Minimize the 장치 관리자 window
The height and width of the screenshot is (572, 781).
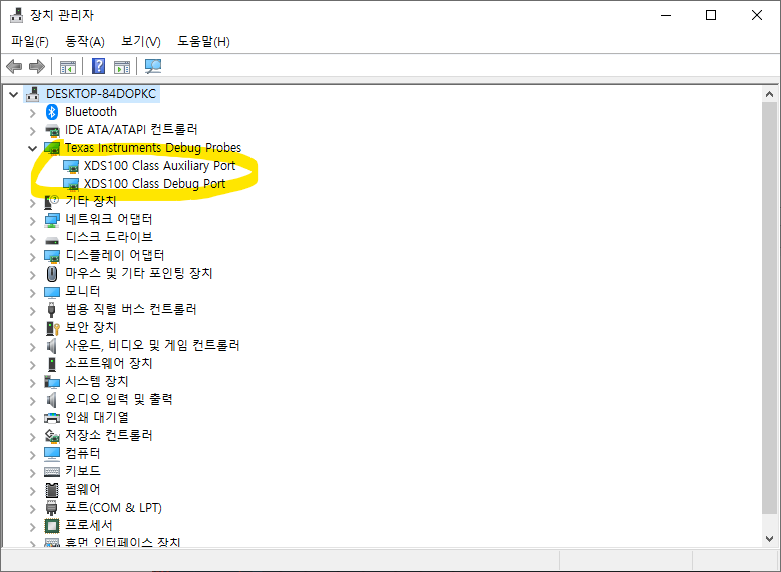point(666,15)
